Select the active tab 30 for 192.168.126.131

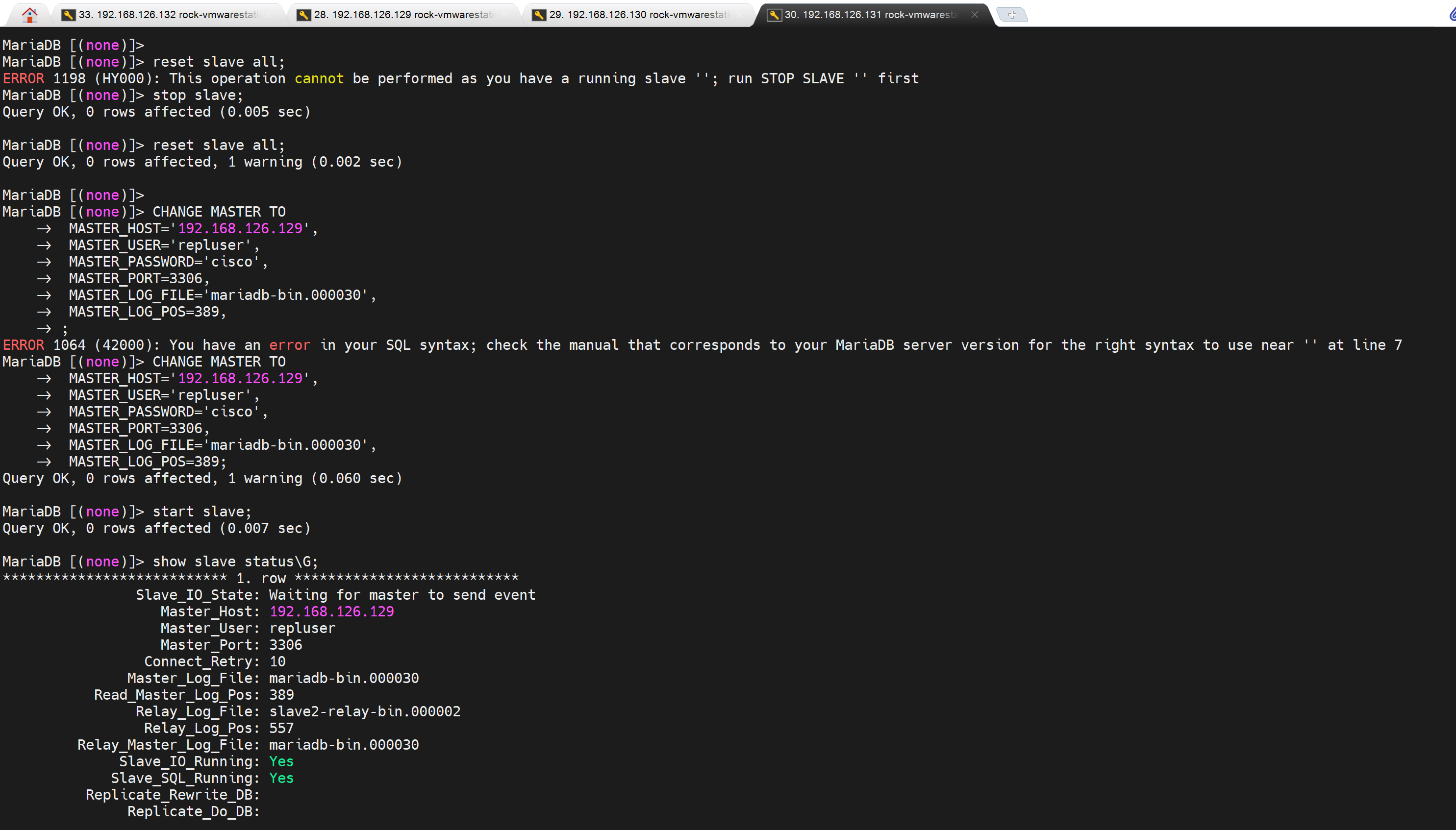pyautogui.click(x=871, y=15)
